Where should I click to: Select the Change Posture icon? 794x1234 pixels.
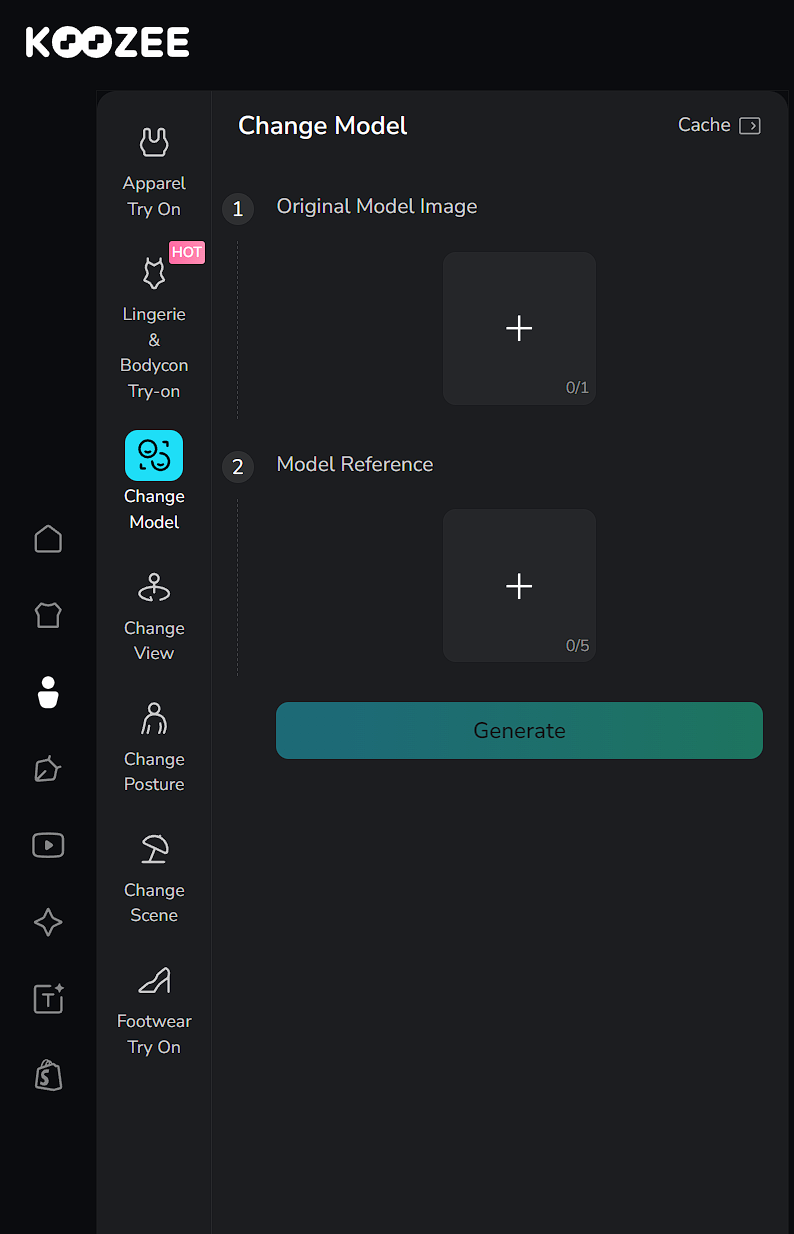pyautogui.click(x=154, y=718)
